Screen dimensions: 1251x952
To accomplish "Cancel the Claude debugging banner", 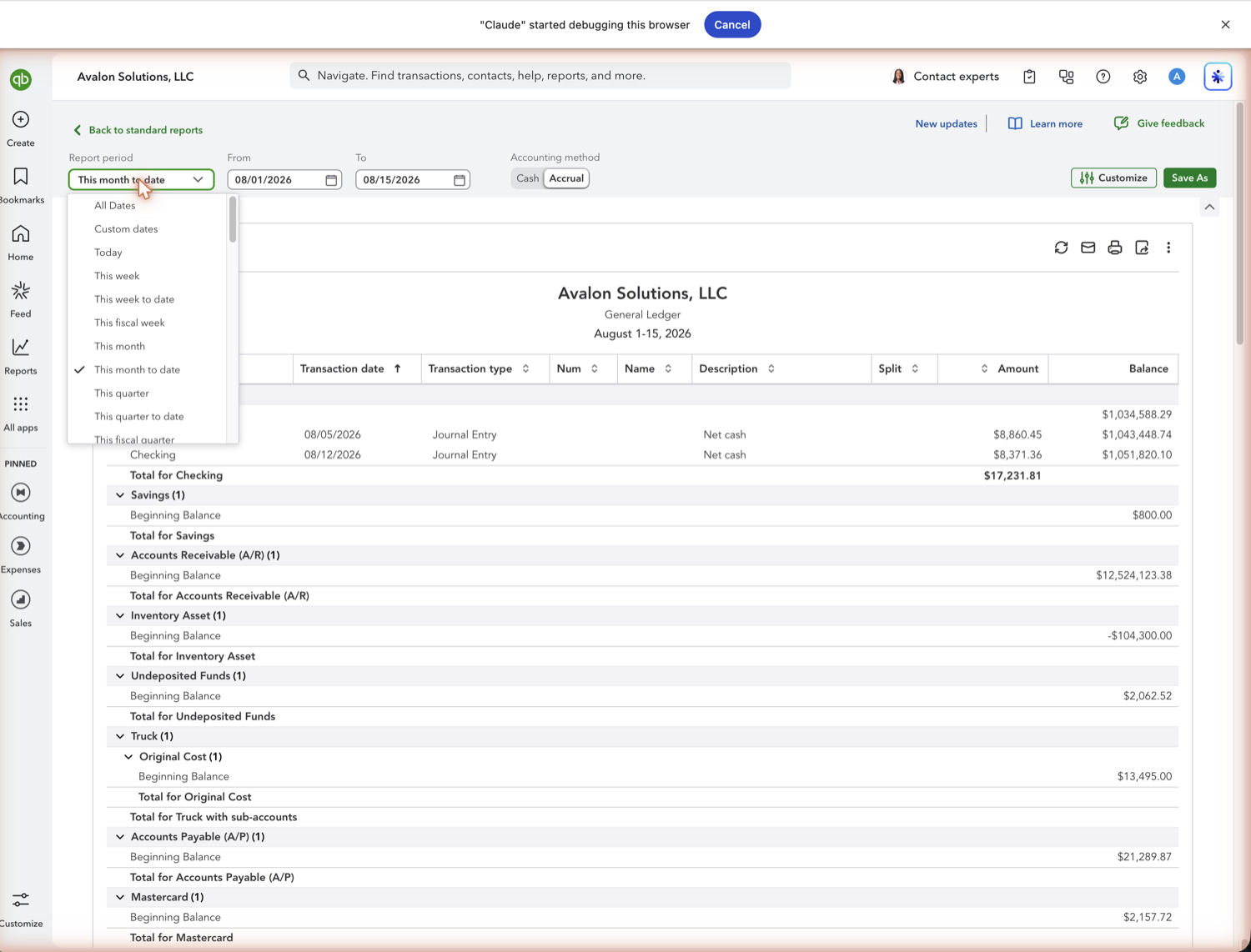I will (731, 25).
